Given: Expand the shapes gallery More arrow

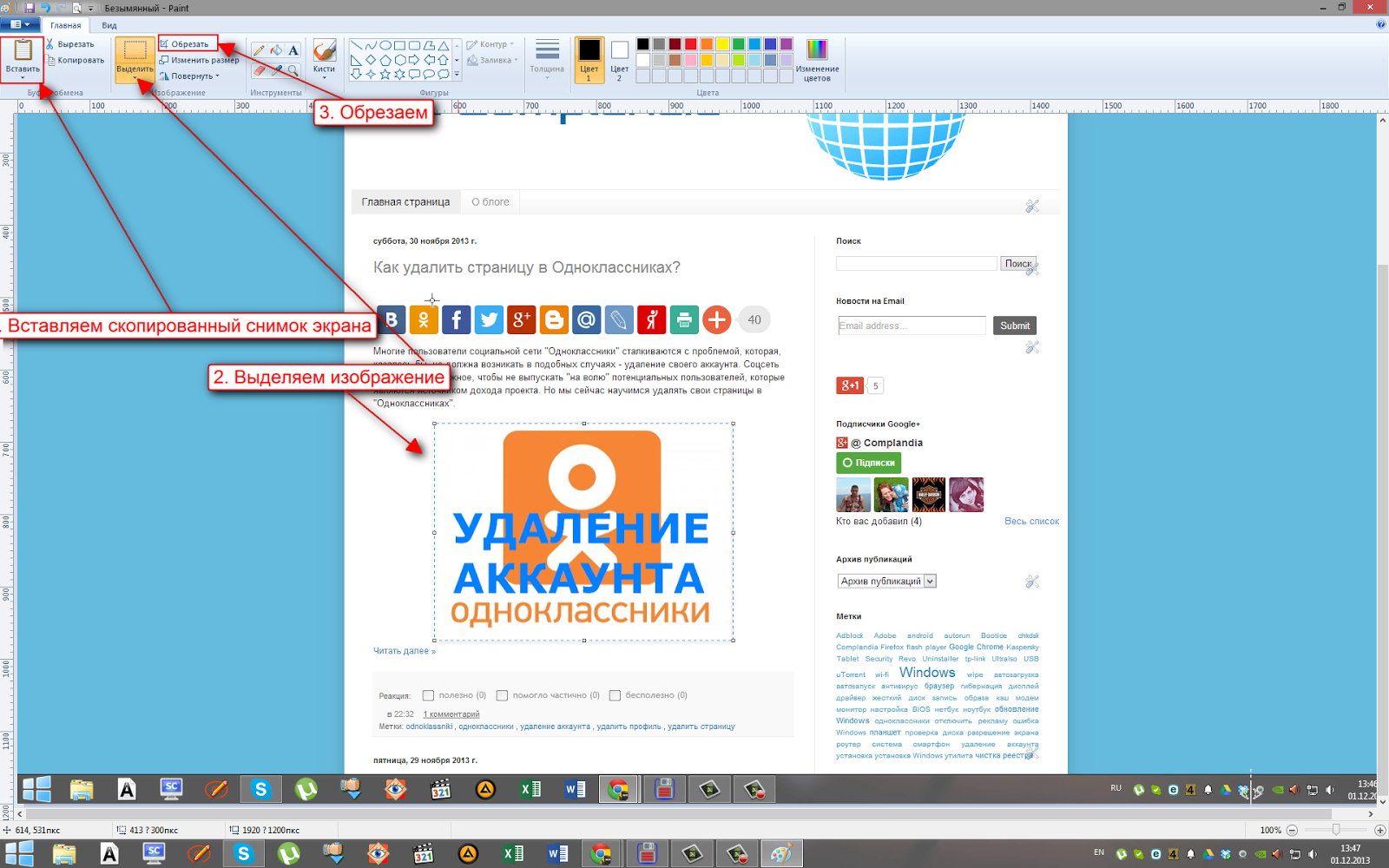Looking at the screenshot, I should tap(458, 75).
